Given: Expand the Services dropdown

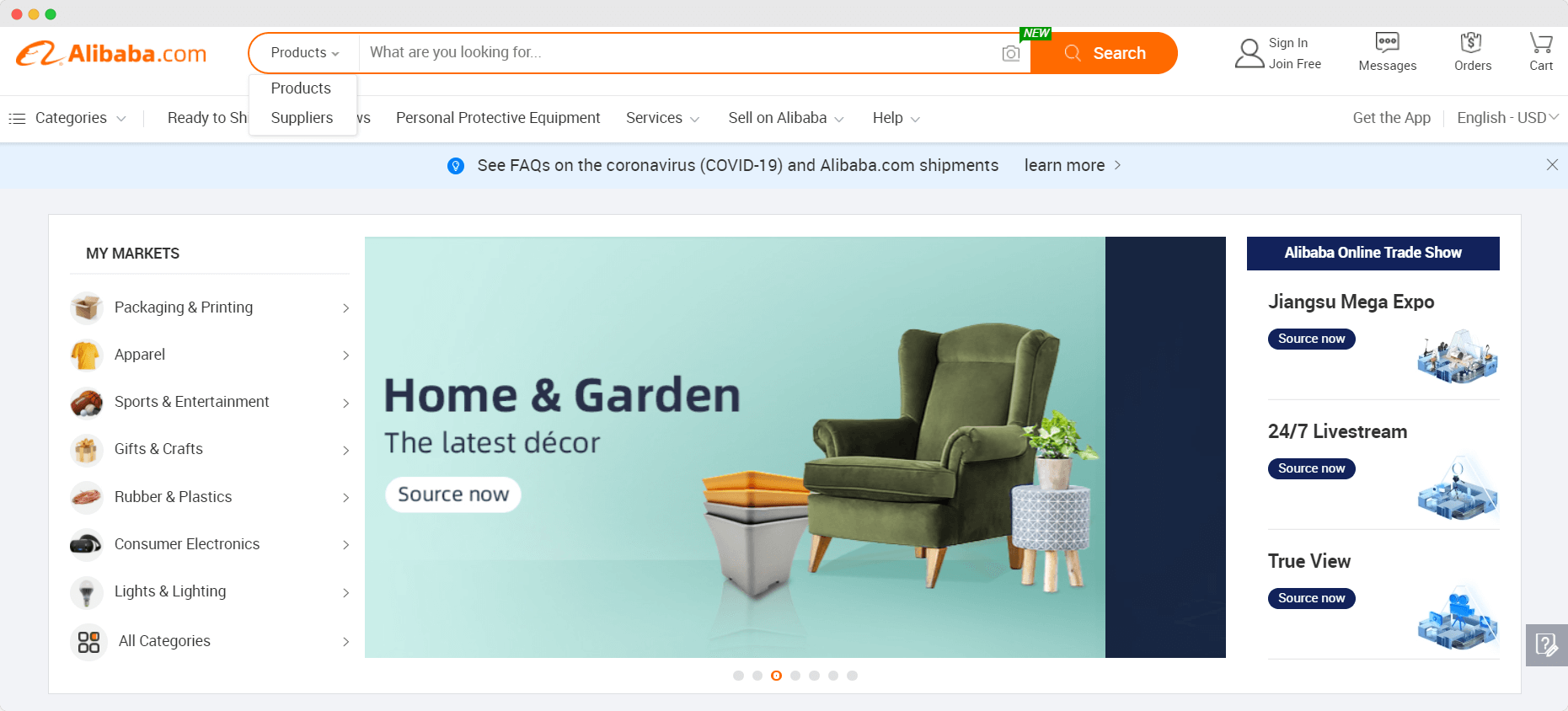Looking at the screenshot, I should tap(663, 118).
